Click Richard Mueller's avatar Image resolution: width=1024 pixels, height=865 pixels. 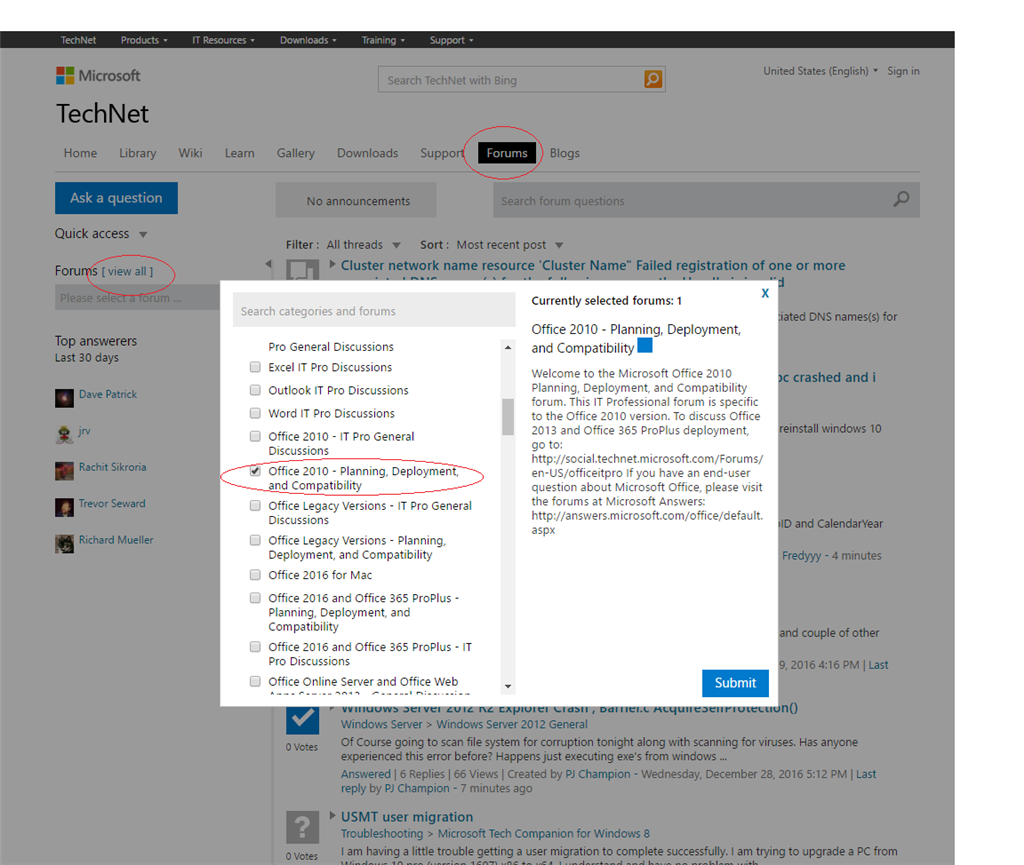tap(64, 544)
